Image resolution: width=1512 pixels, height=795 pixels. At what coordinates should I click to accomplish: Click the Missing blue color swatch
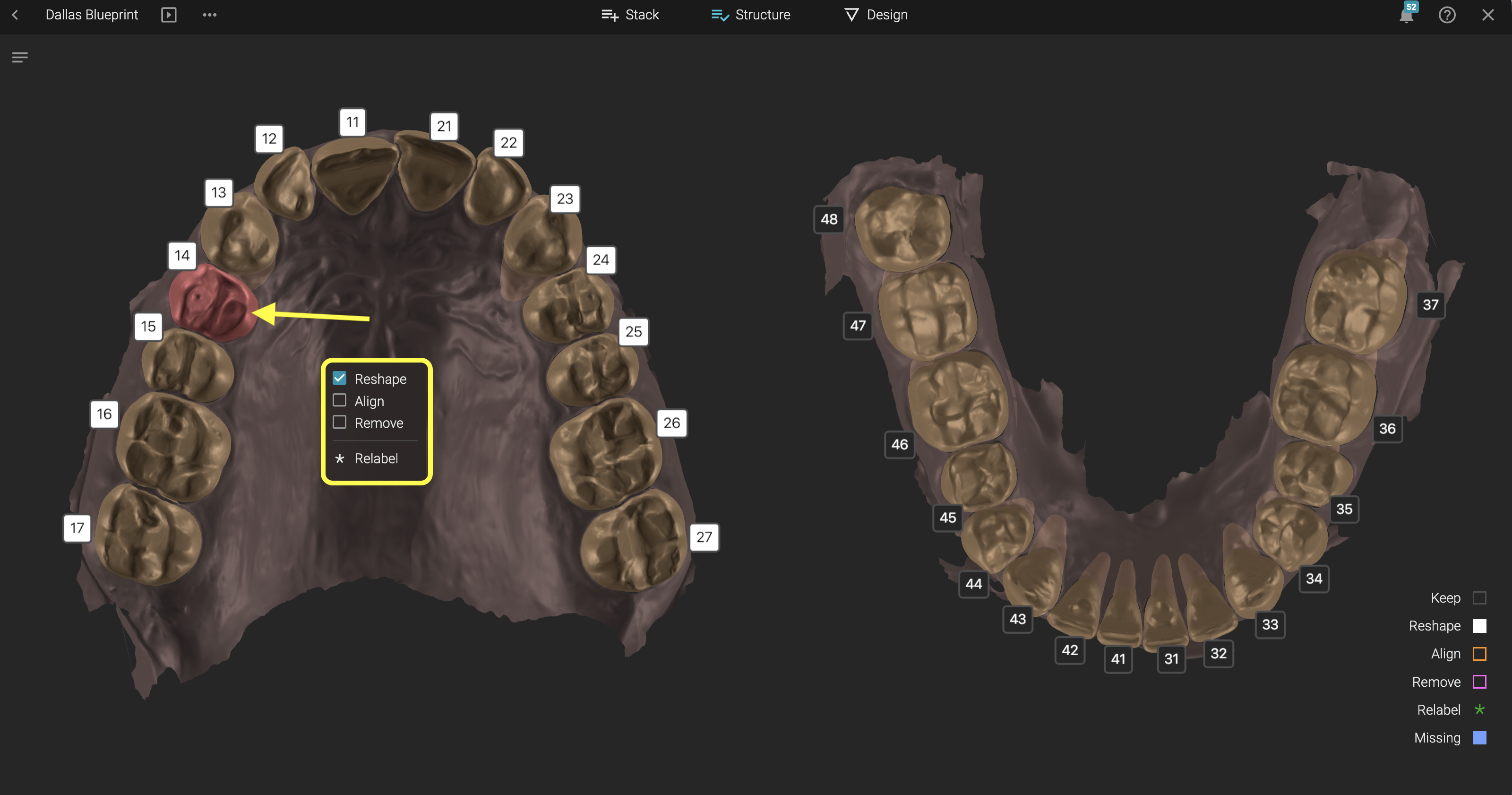(x=1479, y=737)
